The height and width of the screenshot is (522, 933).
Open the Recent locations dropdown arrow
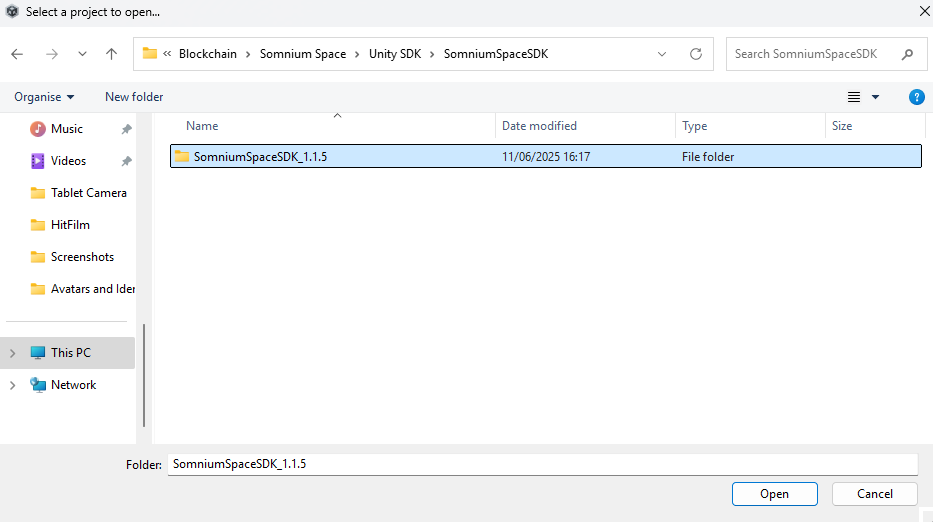pos(82,54)
